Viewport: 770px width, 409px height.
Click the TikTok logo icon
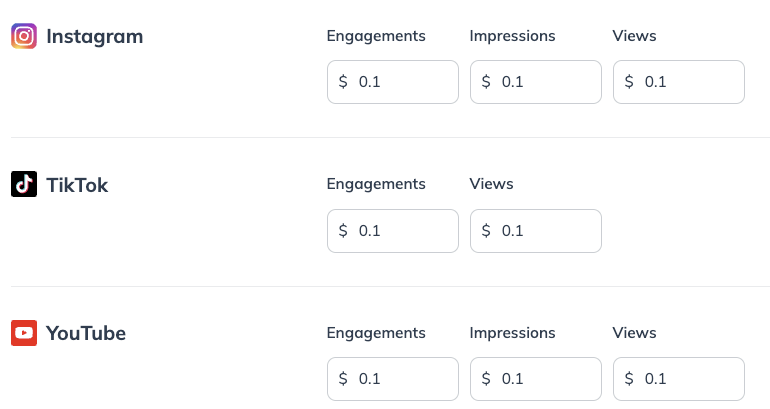coord(24,184)
